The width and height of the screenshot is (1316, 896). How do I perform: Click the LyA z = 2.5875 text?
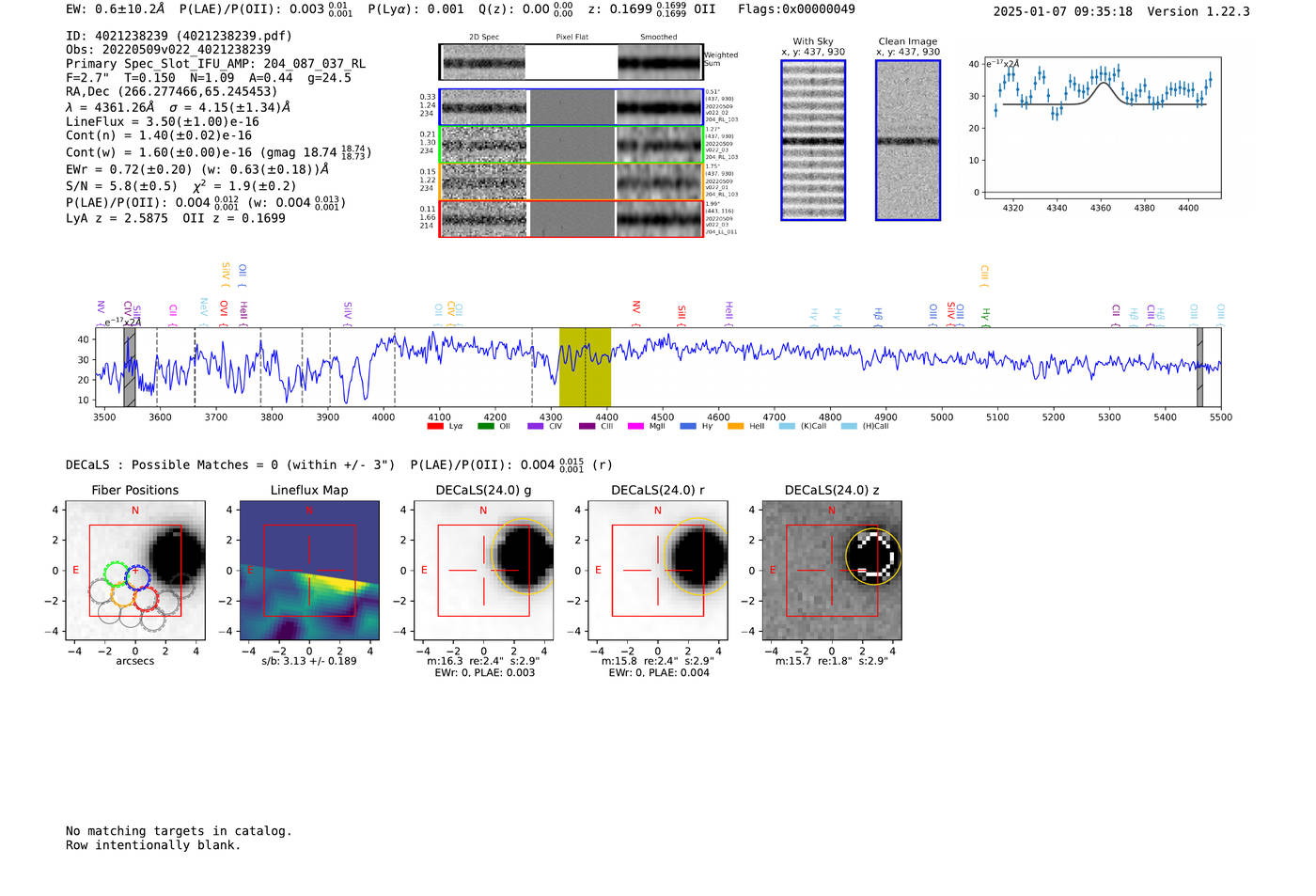click(x=117, y=218)
